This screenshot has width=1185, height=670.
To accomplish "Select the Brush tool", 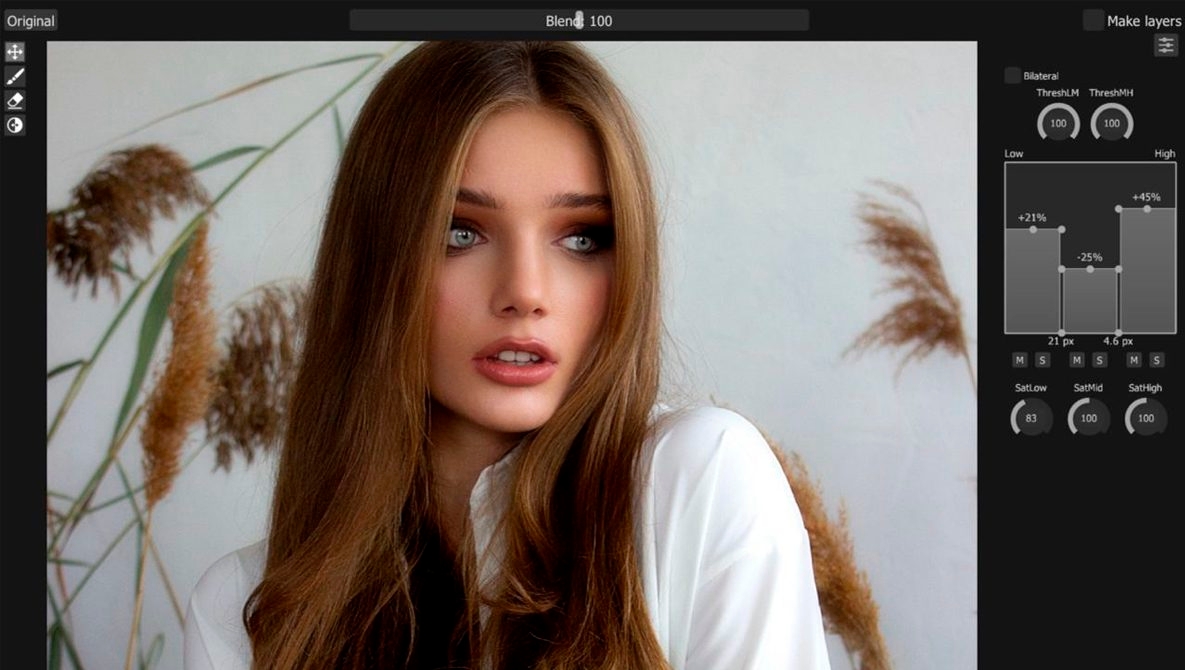I will point(13,77).
